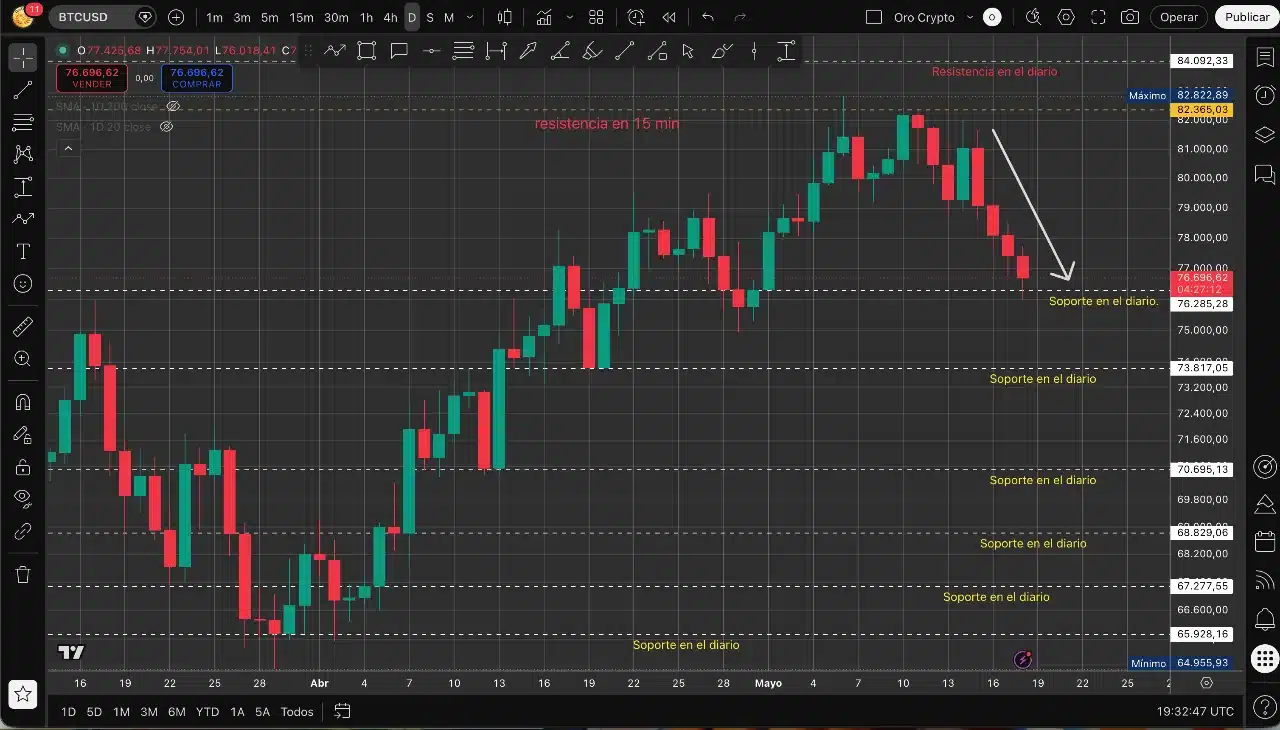Switch to 15m timeframe
The height and width of the screenshot is (730, 1280).
coord(301,17)
